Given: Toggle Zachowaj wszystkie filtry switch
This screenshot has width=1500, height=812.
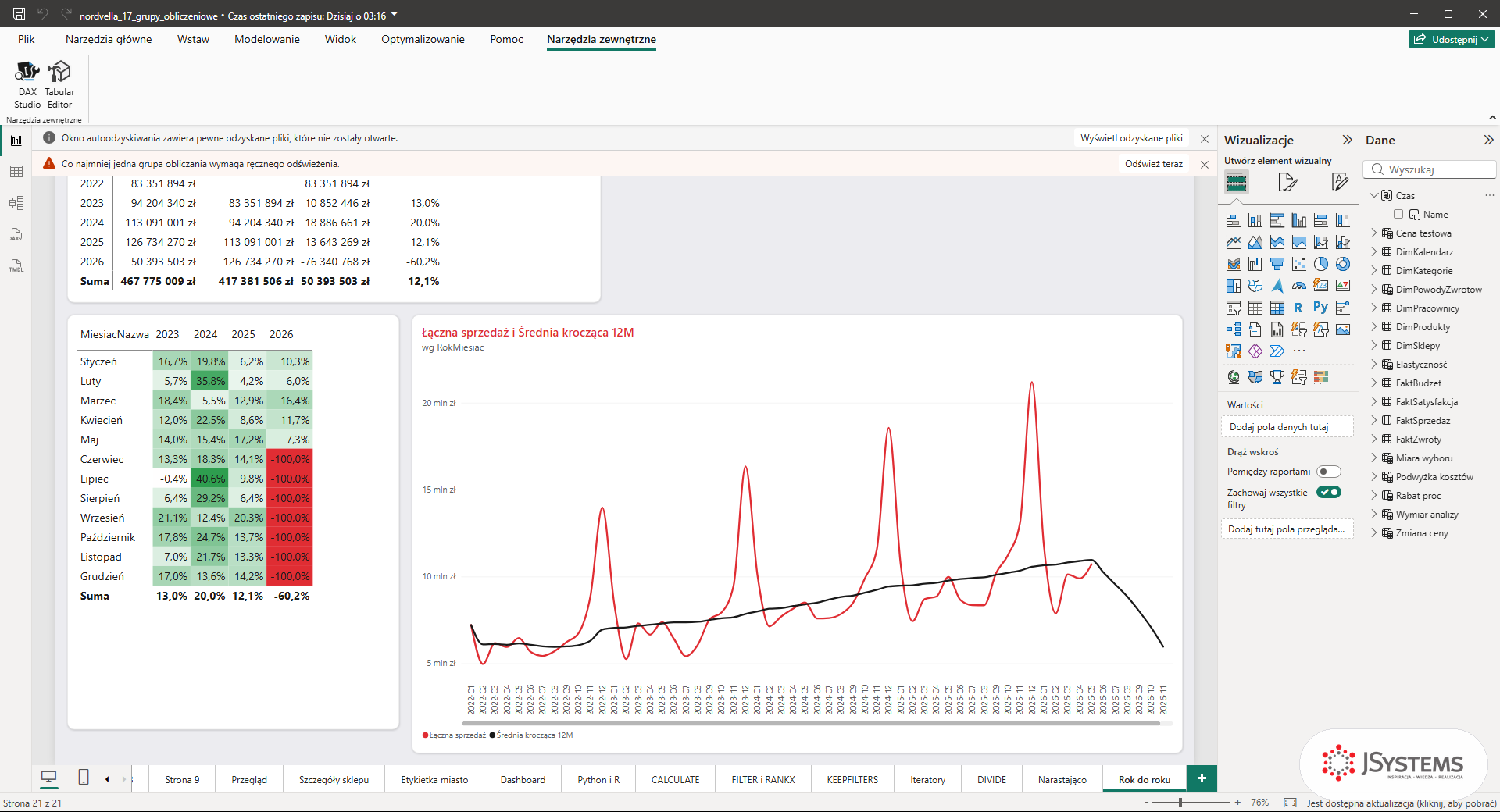Looking at the screenshot, I should click(1328, 492).
